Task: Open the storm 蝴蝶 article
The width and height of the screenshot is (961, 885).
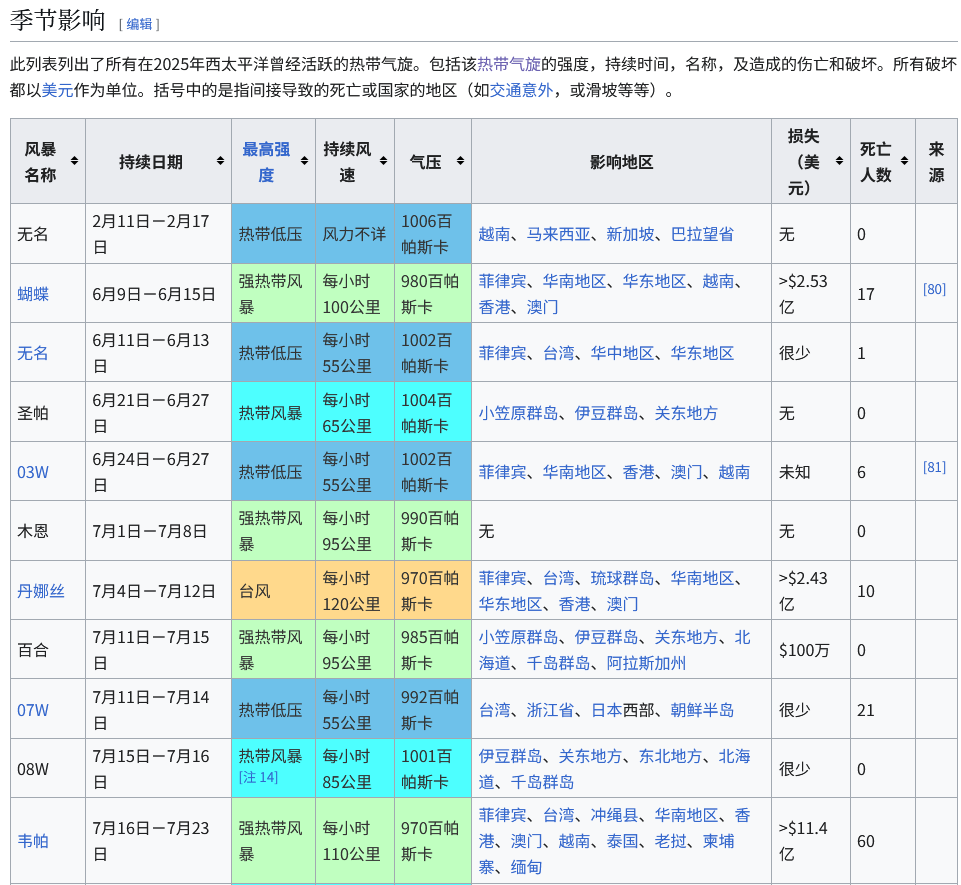Action: (31, 293)
